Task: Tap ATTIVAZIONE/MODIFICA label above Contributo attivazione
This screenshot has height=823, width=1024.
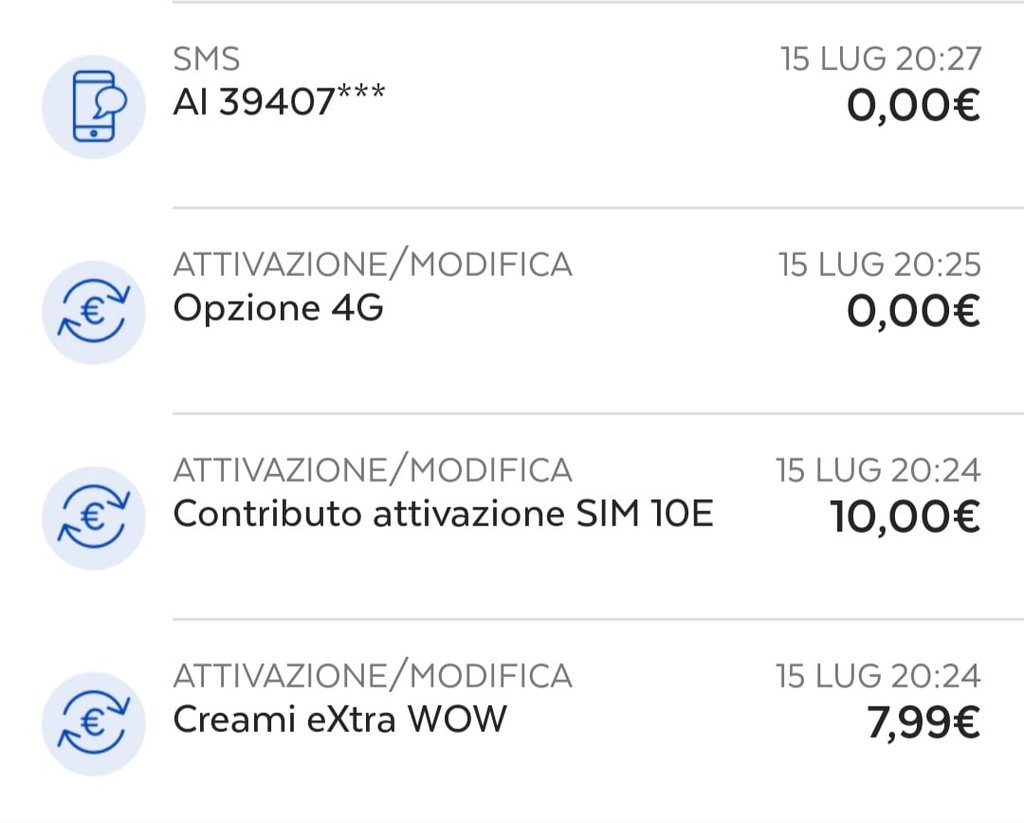Action: click(373, 470)
